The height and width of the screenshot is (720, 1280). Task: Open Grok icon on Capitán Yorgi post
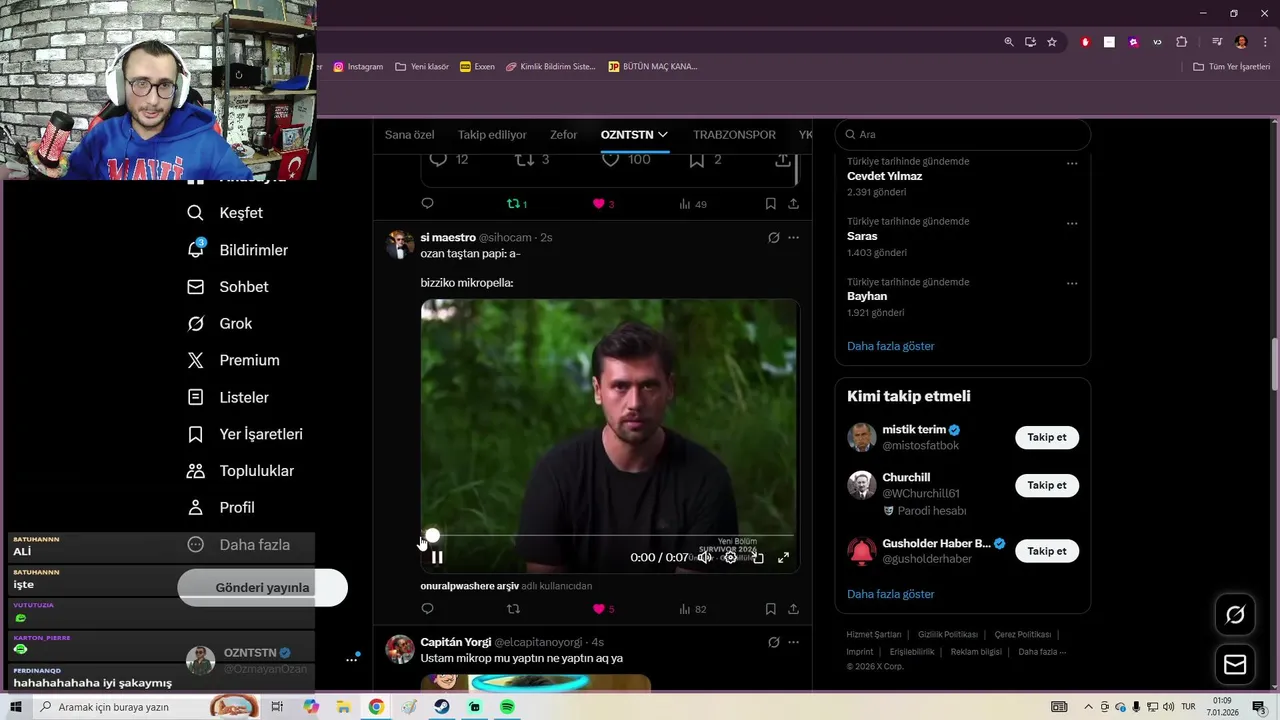773,642
